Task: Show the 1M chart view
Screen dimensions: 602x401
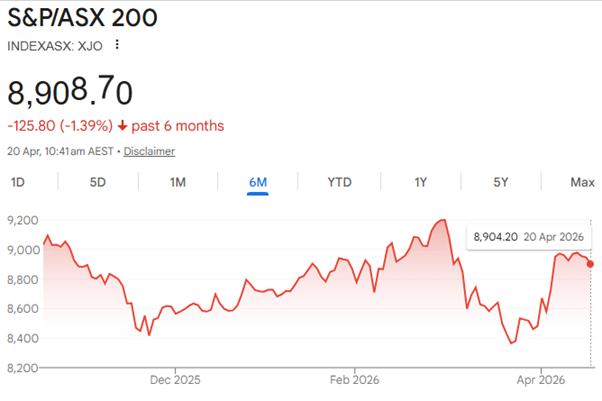Action: (178, 182)
